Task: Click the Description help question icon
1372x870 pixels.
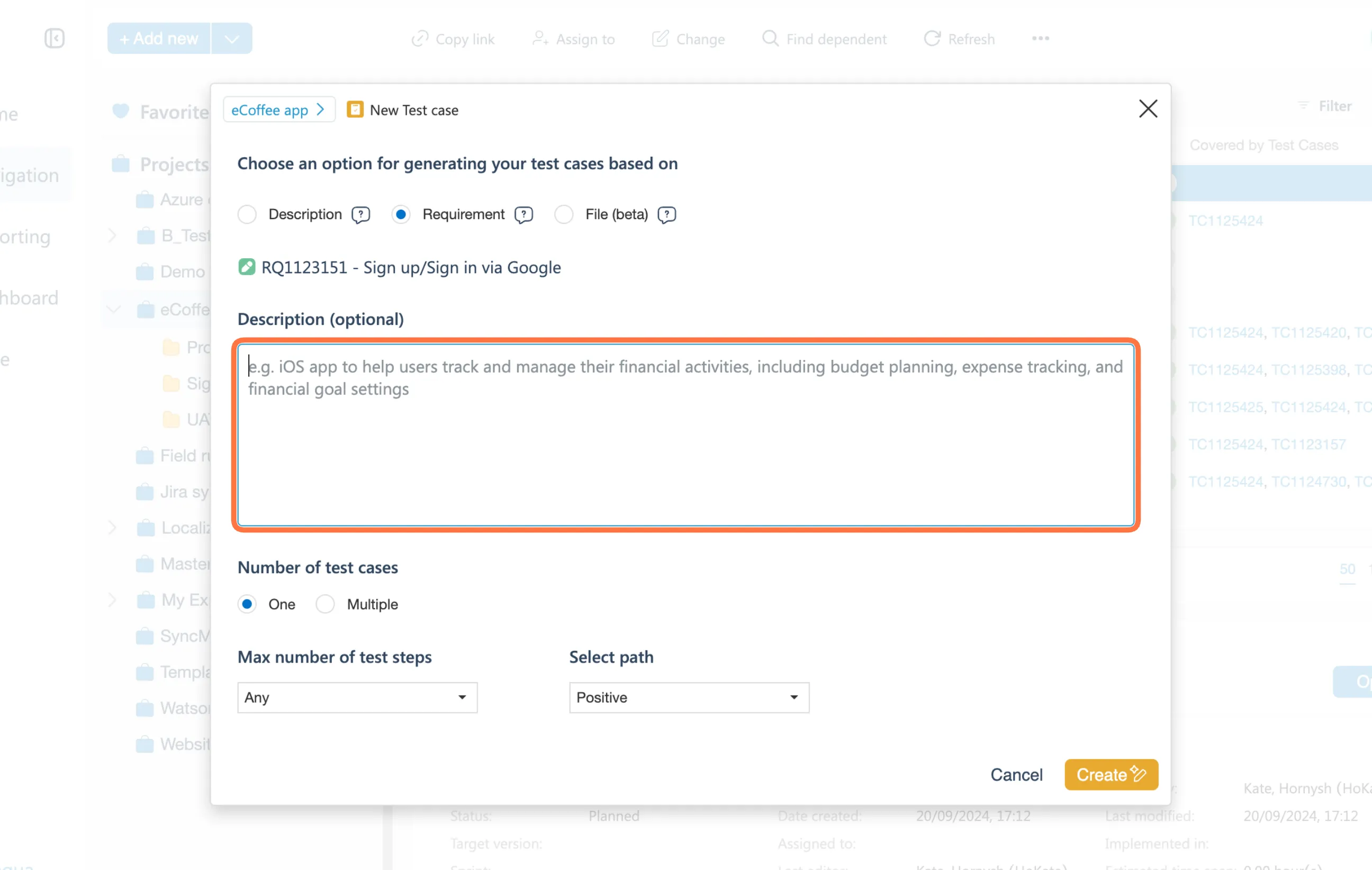Action: 360,215
